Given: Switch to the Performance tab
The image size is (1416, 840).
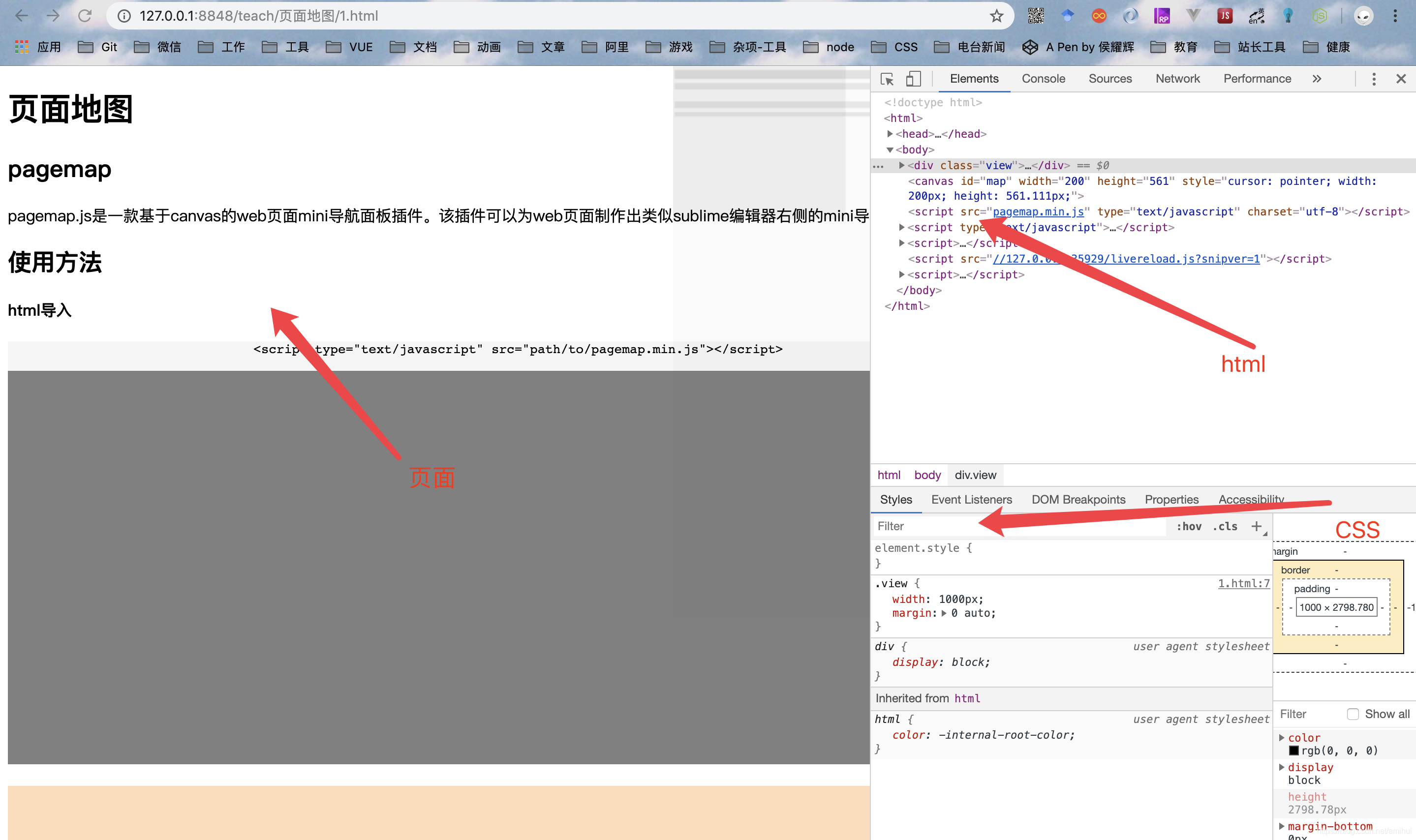Looking at the screenshot, I should [x=1257, y=79].
